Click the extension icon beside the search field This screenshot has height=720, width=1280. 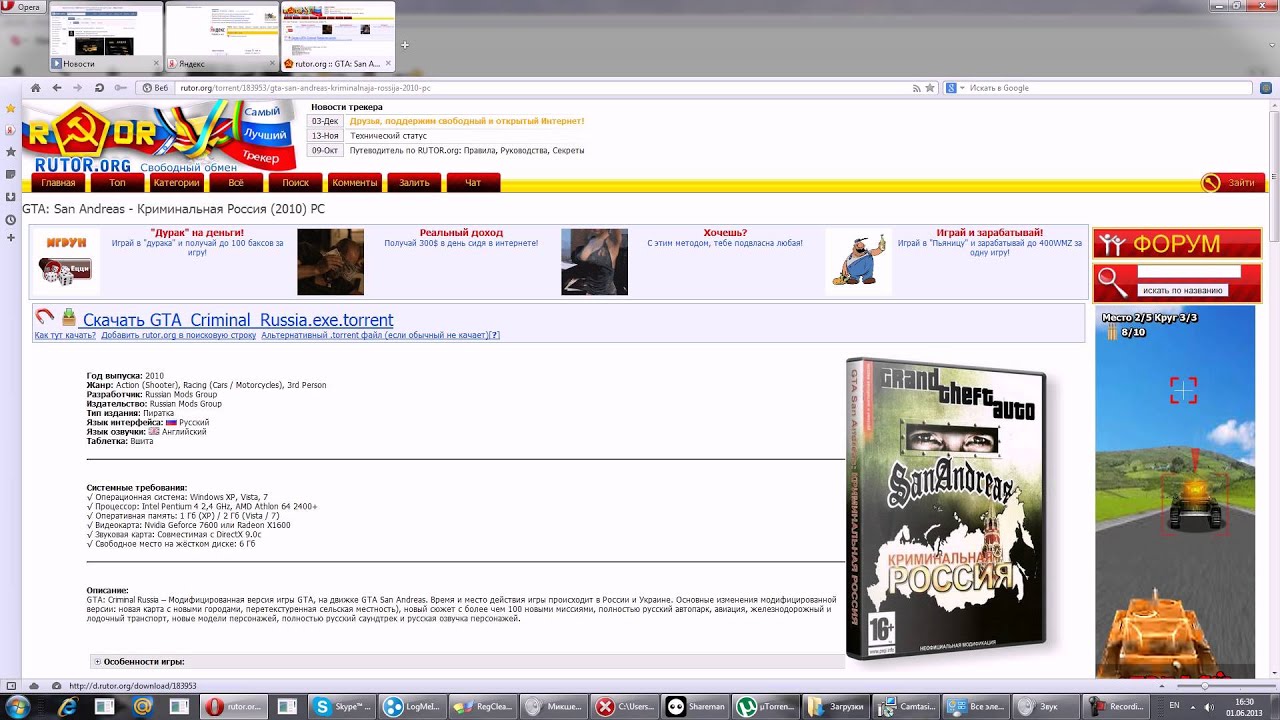click(1265, 88)
